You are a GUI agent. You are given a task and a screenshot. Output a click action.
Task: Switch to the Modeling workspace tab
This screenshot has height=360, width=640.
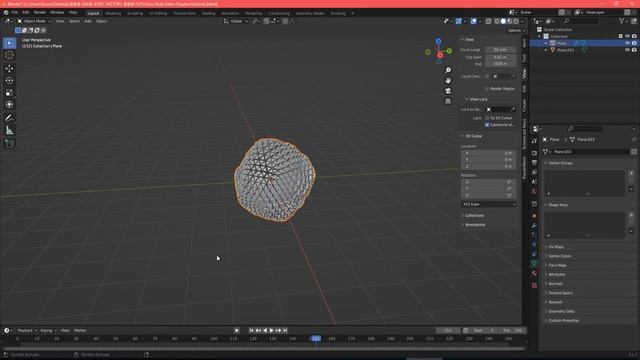click(x=113, y=13)
